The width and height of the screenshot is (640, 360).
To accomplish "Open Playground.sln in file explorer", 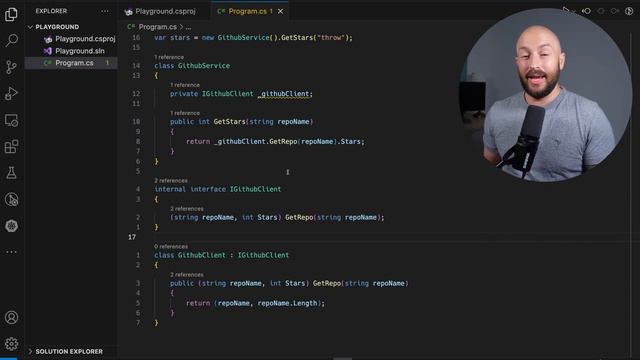I will click(80, 51).
